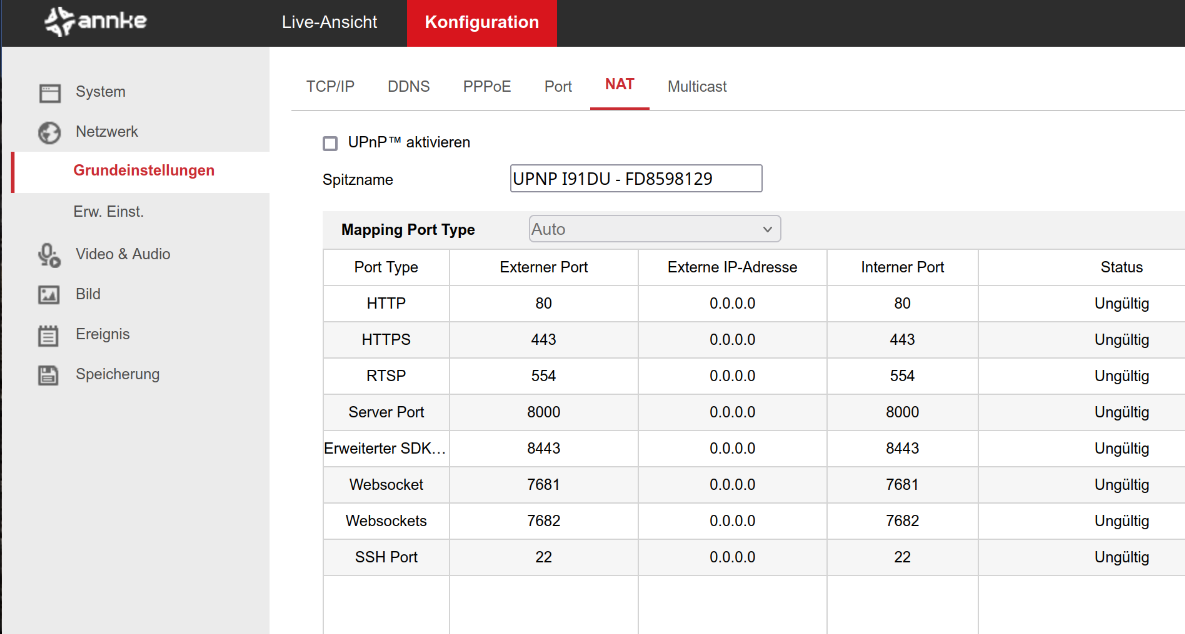Select Grundeinstellungen in the sidebar
This screenshot has width=1185, height=634.
coord(144,171)
